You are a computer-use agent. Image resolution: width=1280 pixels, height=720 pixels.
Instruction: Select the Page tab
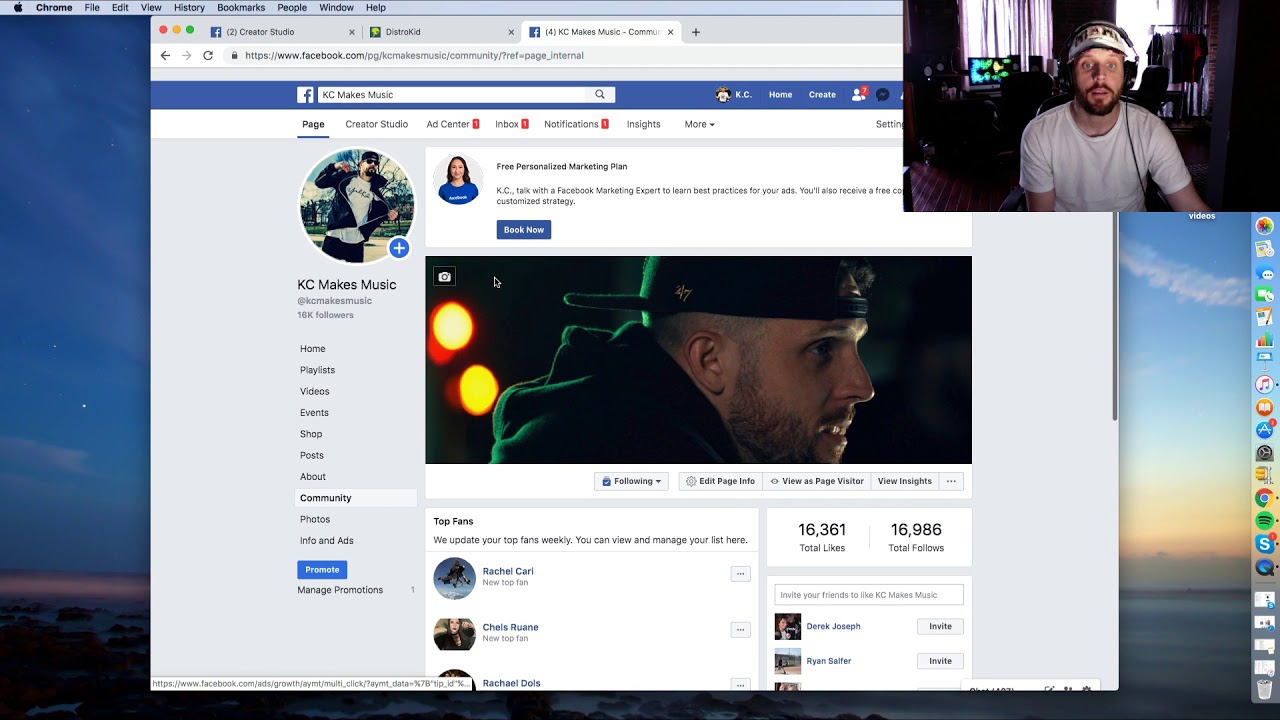tap(313, 124)
